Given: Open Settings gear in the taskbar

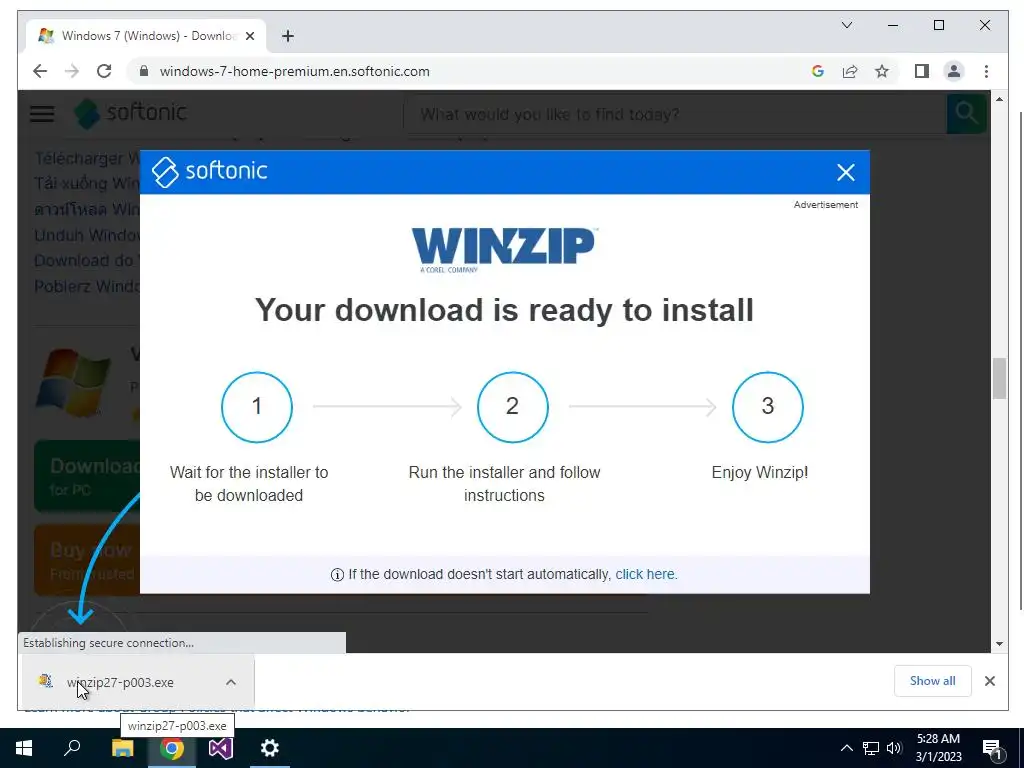Looking at the screenshot, I should 270,748.
